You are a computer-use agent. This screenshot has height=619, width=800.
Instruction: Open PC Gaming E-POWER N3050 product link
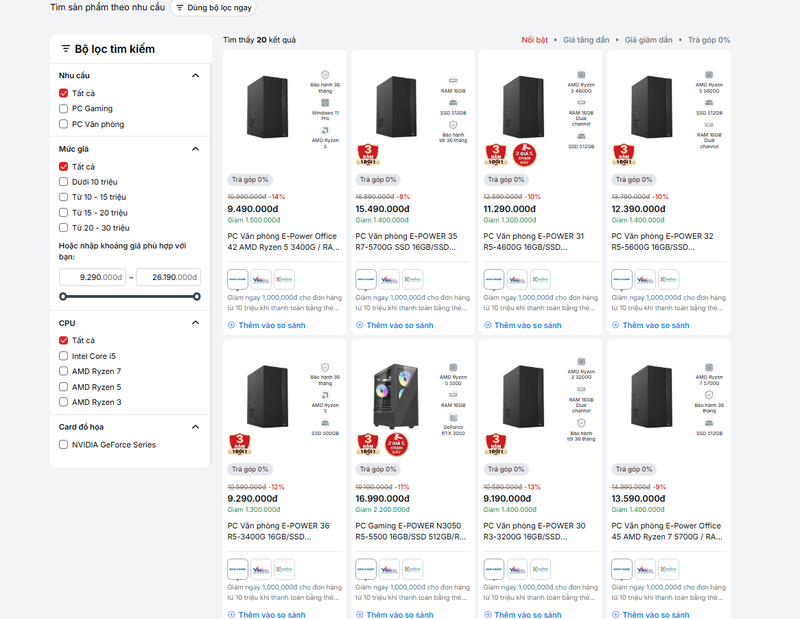click(x=411, y=531)
